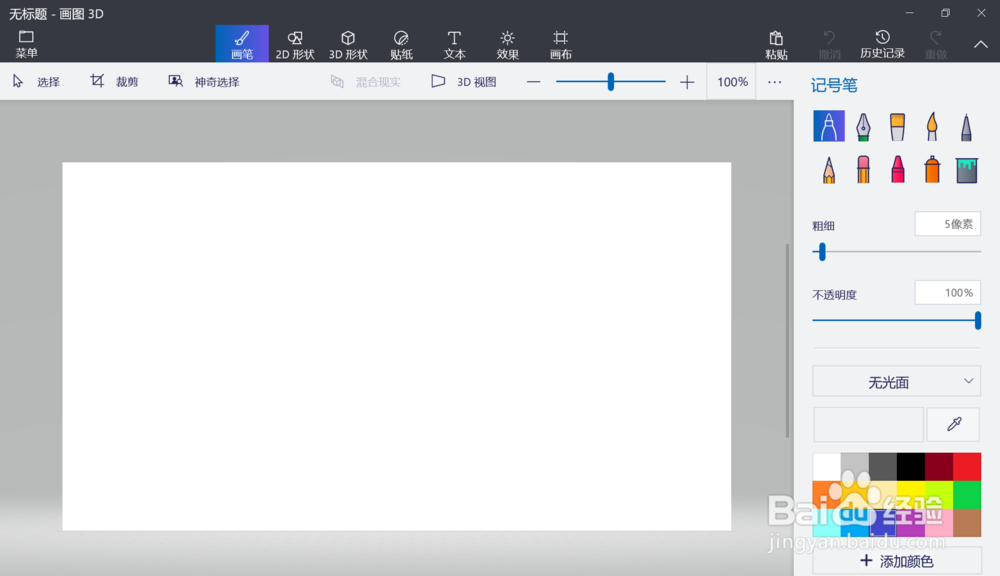The height and width of the screenshot is (576, 1000).
Task: Activate the 裁剪 crop tool
Action: click(x=114, y=82)
